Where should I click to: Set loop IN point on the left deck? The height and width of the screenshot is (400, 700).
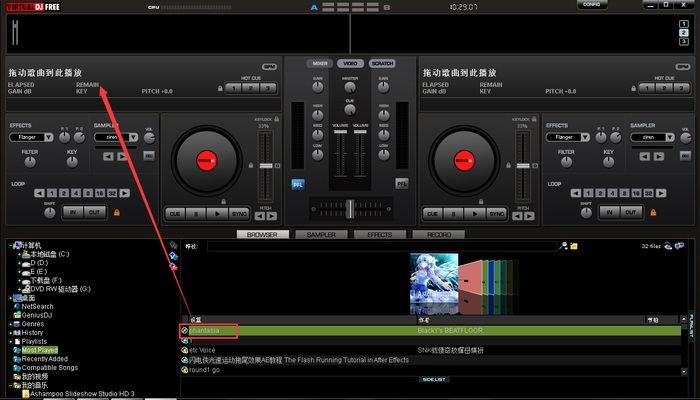[x=72, y=212]
